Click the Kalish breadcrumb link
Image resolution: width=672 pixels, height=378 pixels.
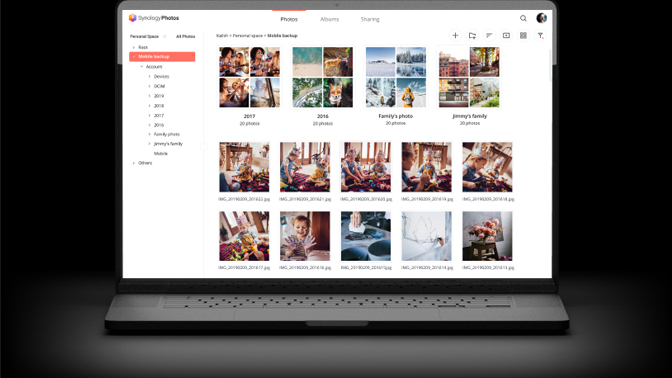pos(222,36)
